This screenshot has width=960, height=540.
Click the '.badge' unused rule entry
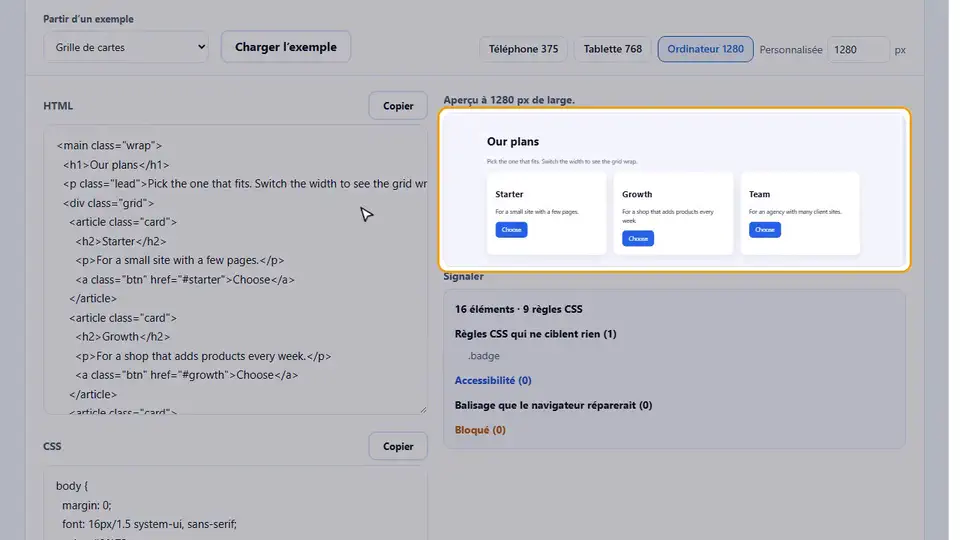pos(484,356)
